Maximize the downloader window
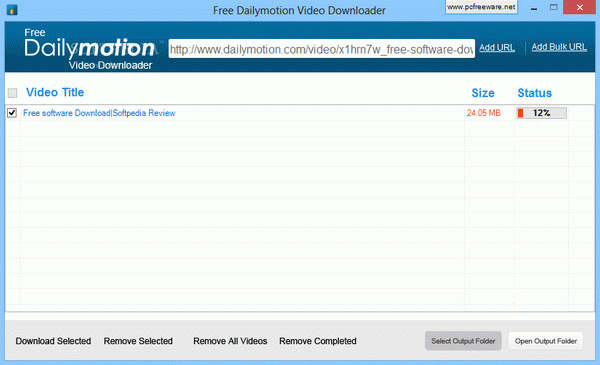This screenshot has height=365, width=600. [x=554, y=7]
